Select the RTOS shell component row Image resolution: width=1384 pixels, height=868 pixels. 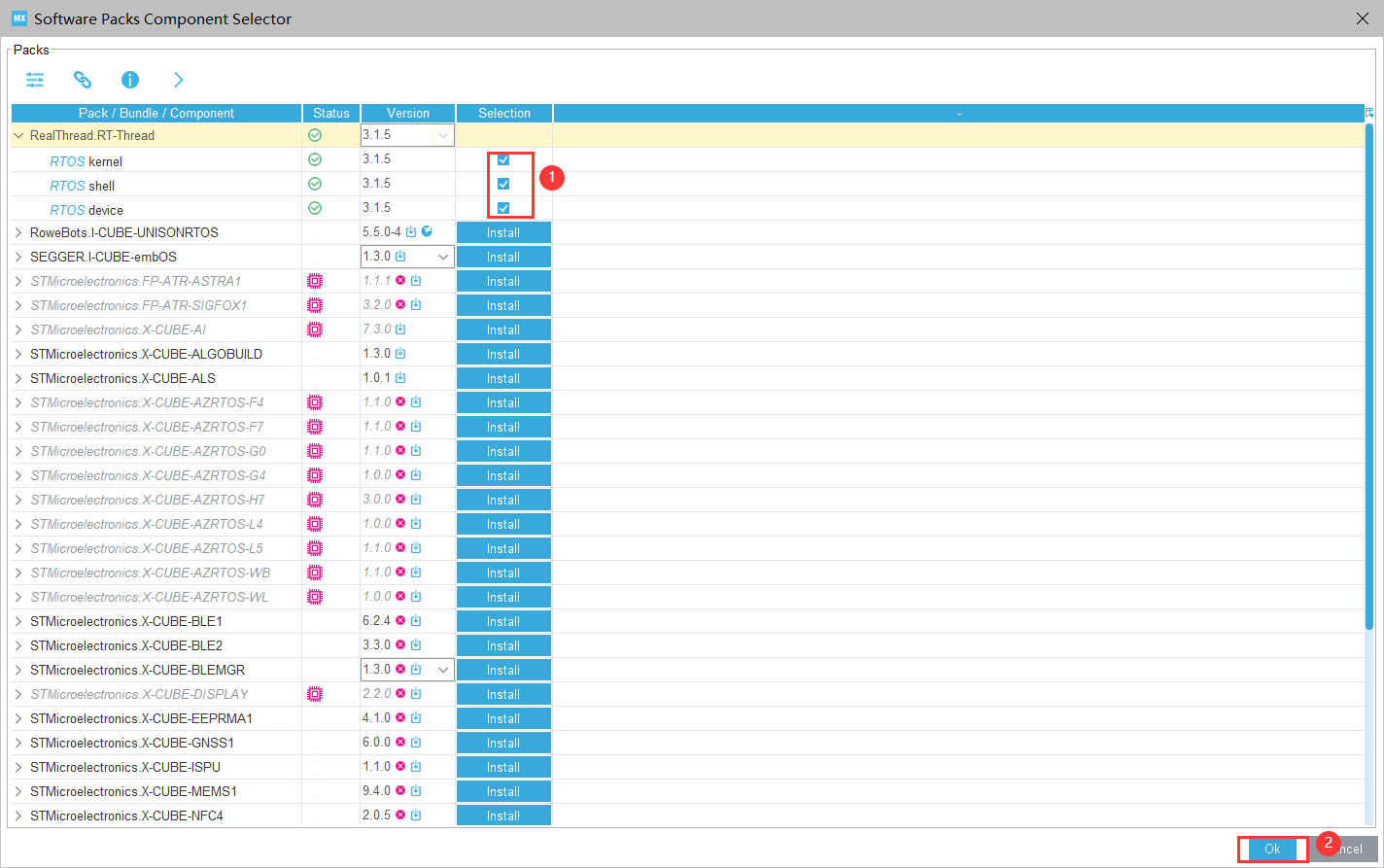(x=83, y=185)
